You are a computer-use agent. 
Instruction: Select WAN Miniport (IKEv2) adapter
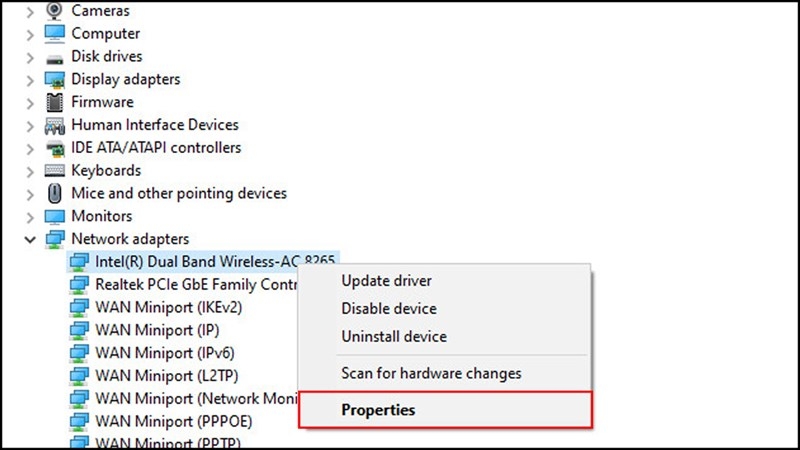point(168,306)
